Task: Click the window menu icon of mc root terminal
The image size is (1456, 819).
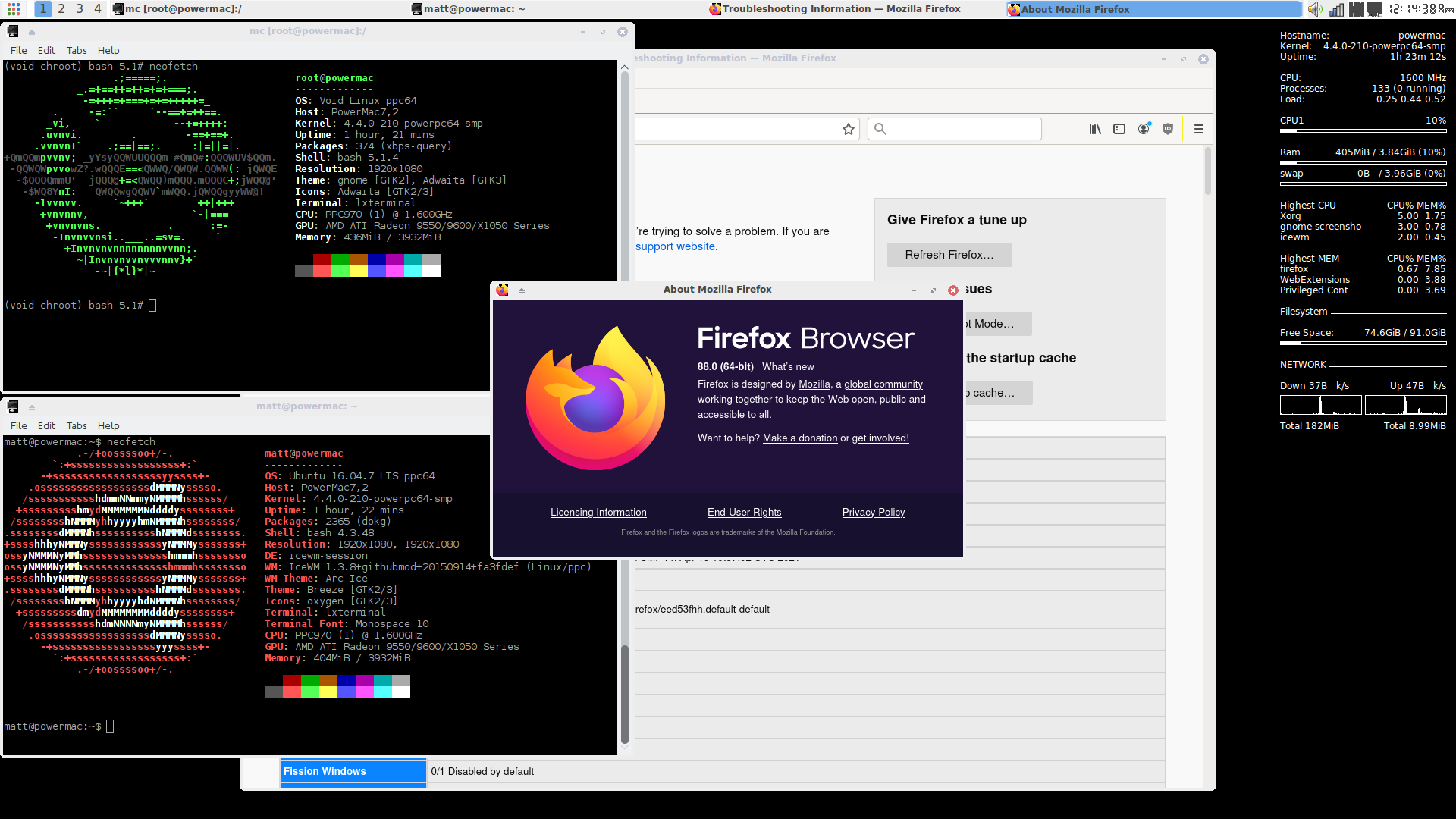Action: (x=13, y=32)
